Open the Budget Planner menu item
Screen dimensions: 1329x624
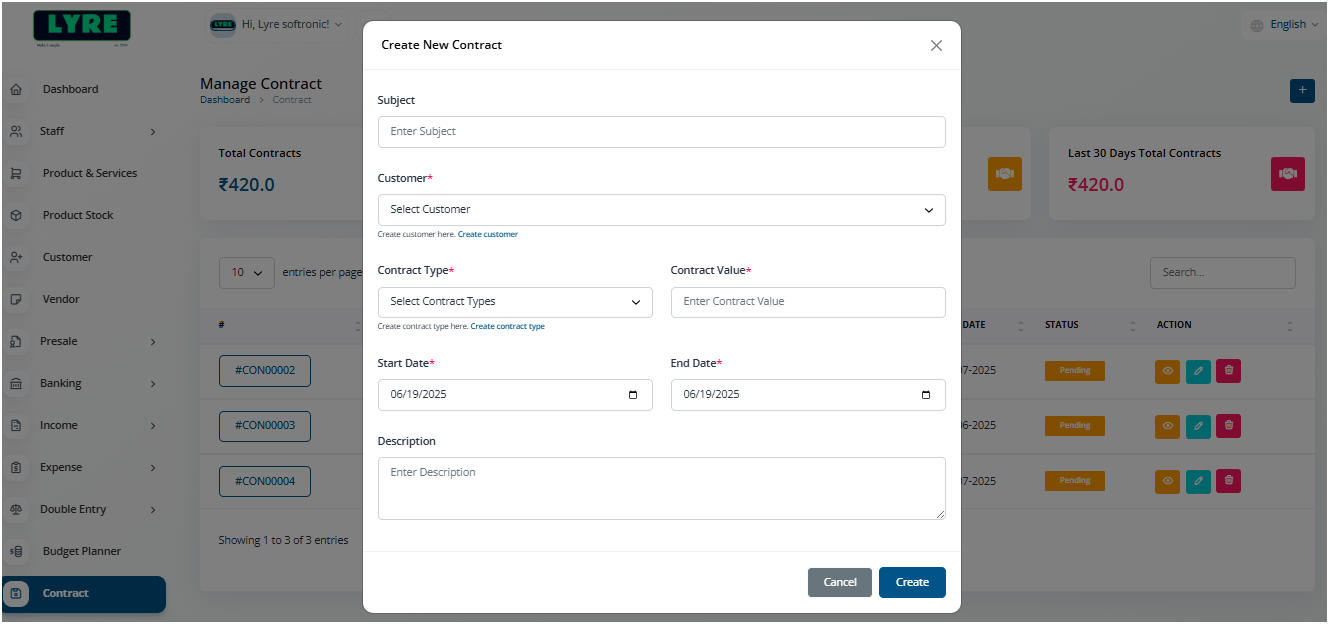coord(81,551)
